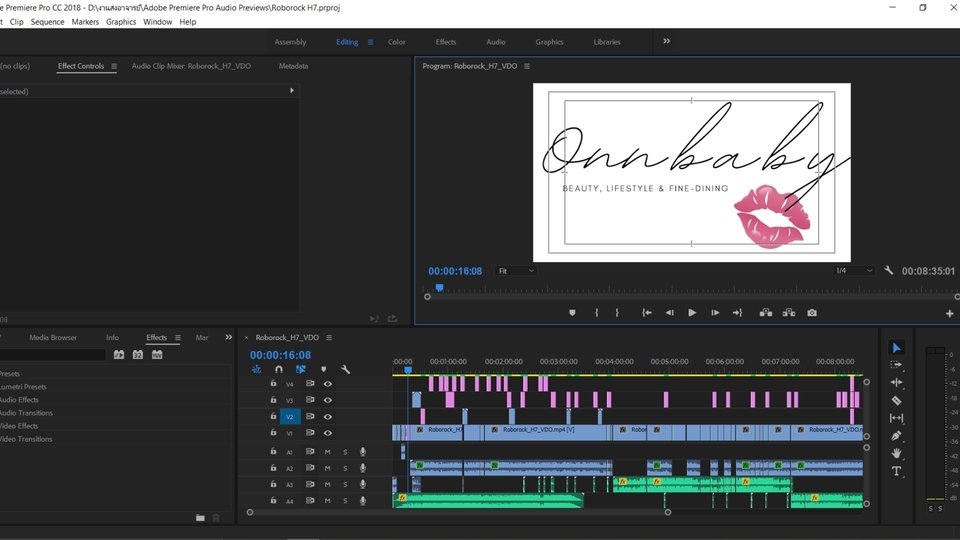The width and height of the screenshot is (960, 540).
Task: Mute audio track A1
Action: click(x=328, y=452)
